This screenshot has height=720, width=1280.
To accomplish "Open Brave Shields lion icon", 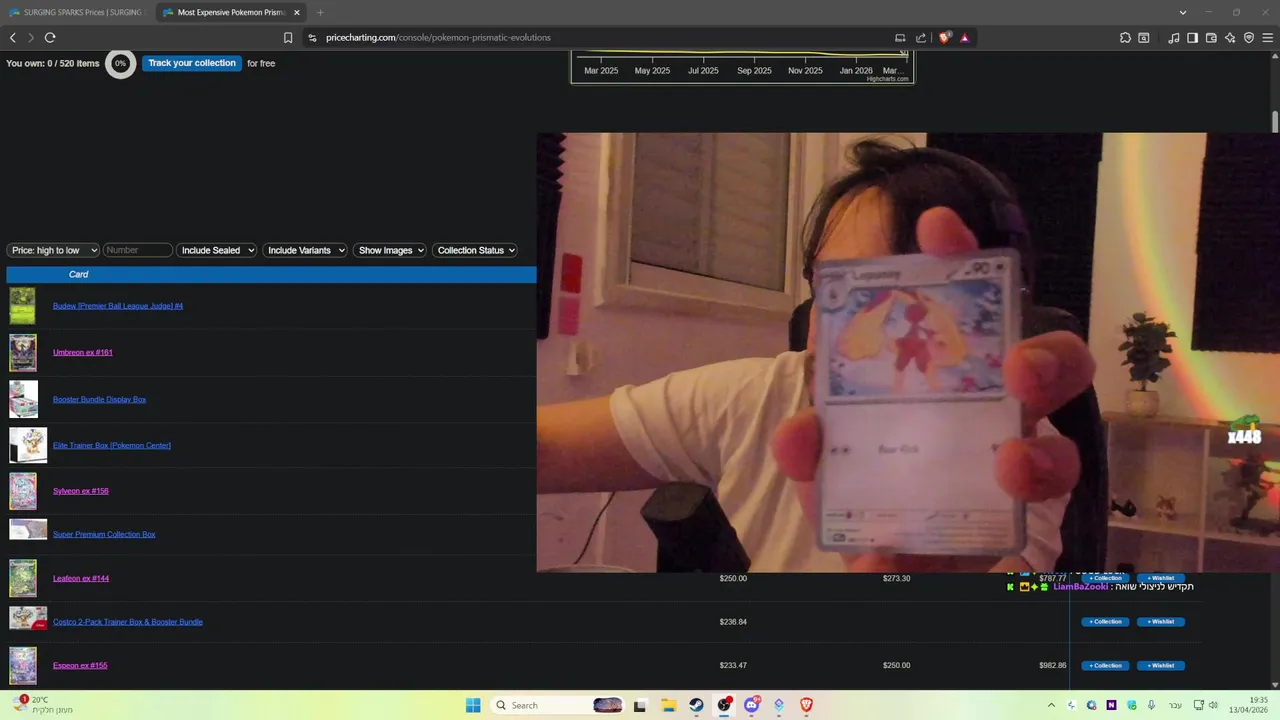I will [x=944, y=38].
